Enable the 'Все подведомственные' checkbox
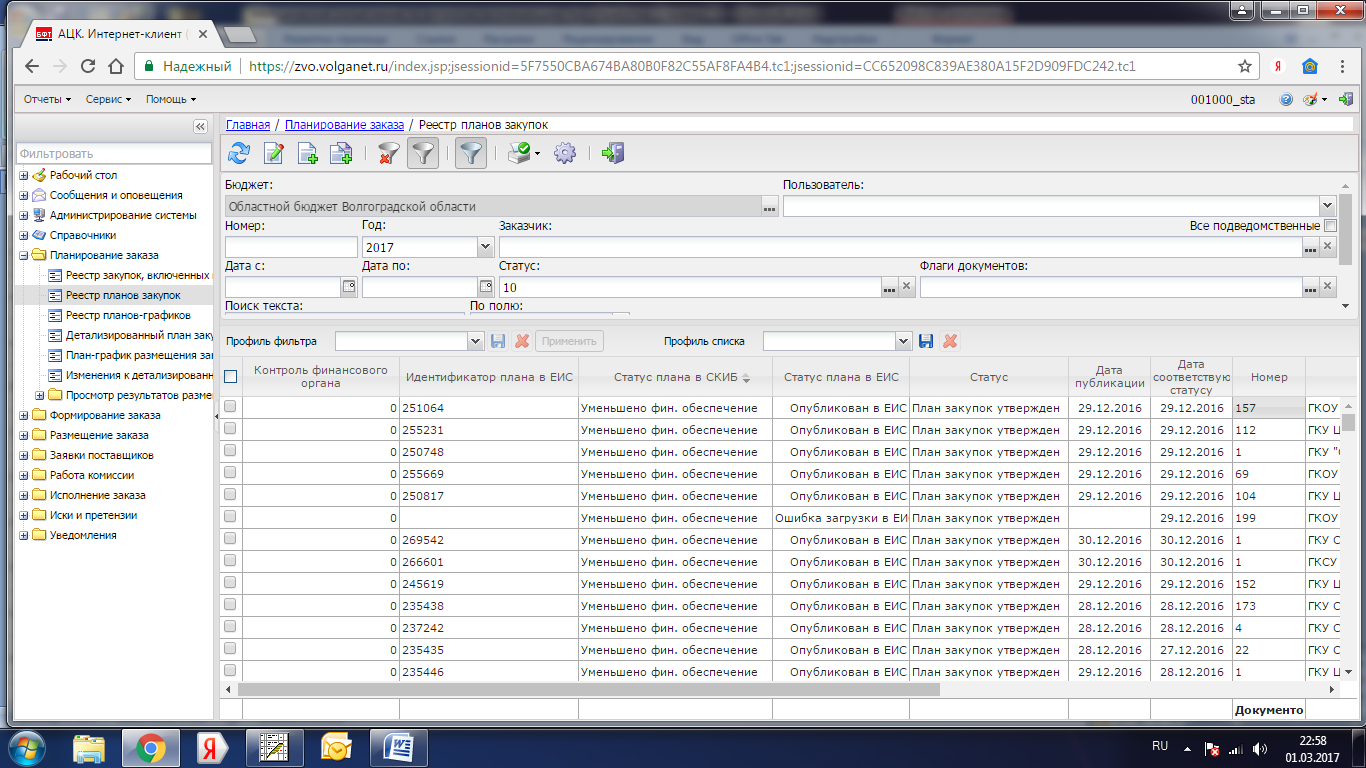 click(1330, 226)
